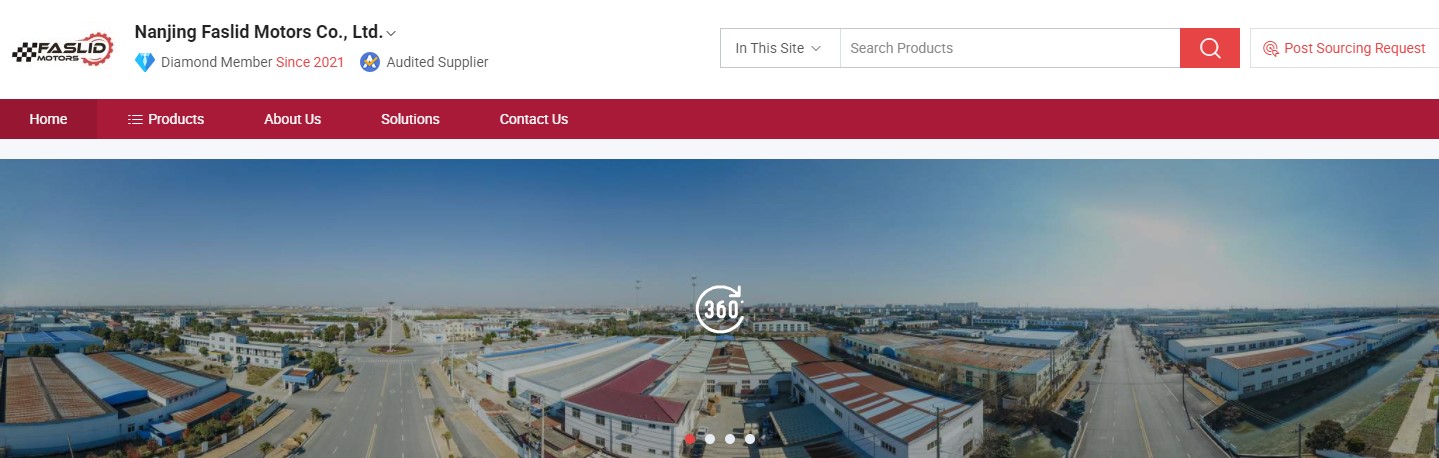Click the red search magnifier button
Screen dimensions: 1439x458
click(1210, 48)
